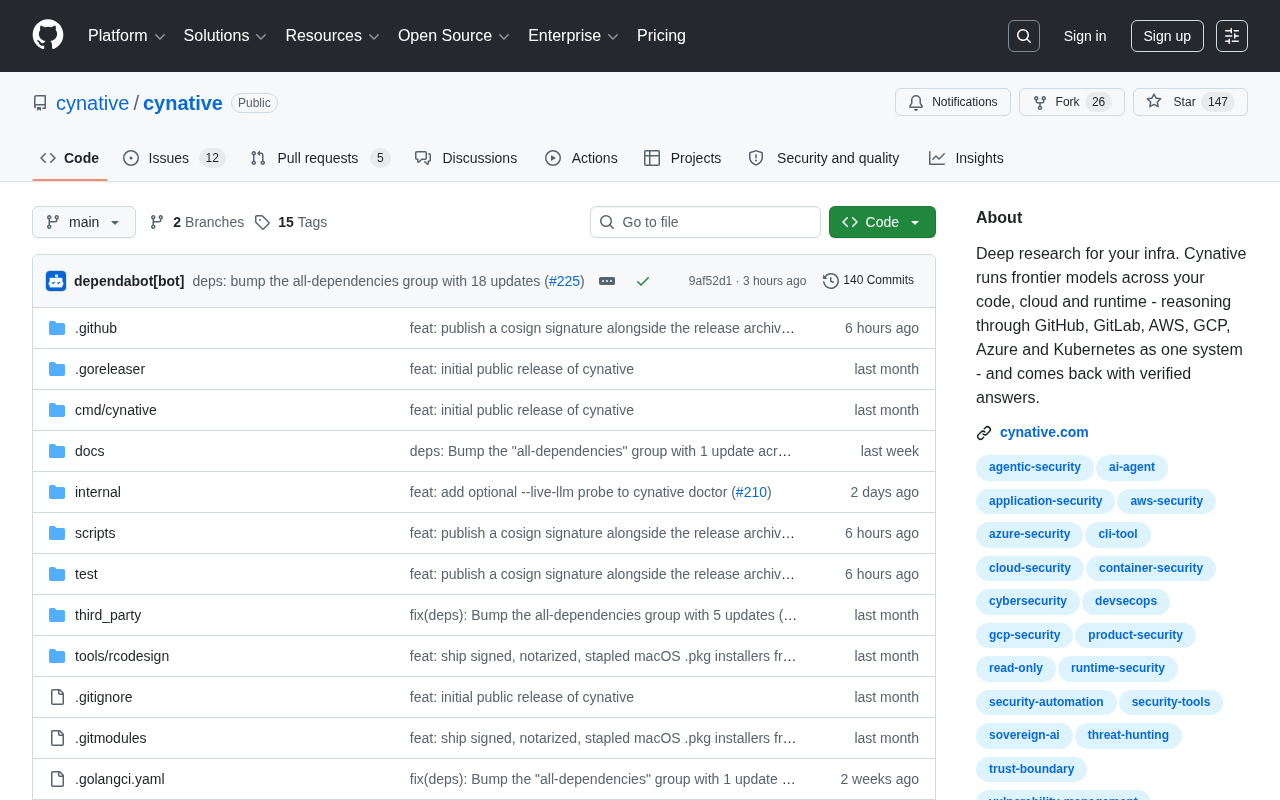Switch to the Issues tab
The height and width of the screenshot is (800, 1280).
point(174,158)
